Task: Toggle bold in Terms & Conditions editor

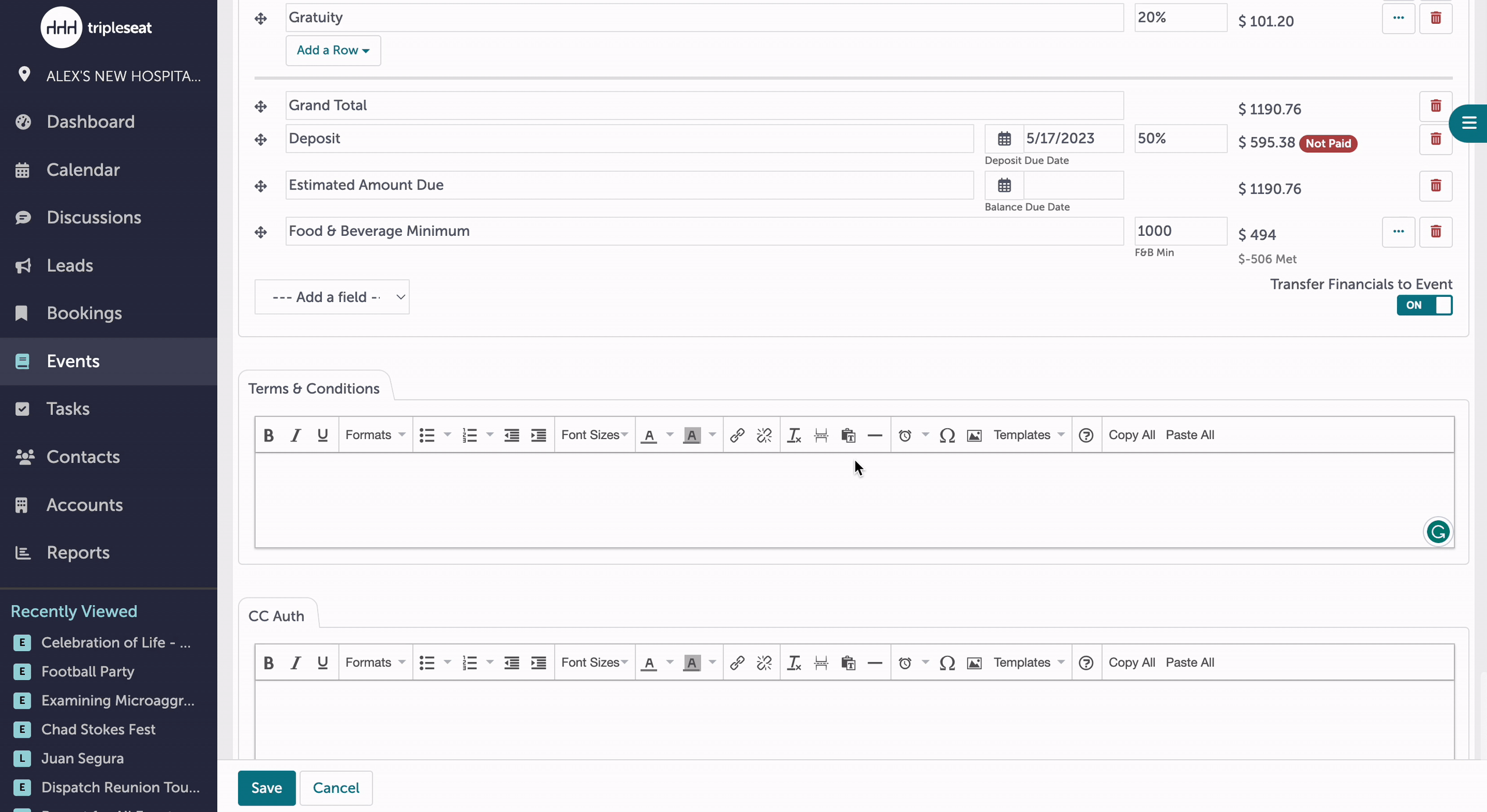Action: point(268,435)
